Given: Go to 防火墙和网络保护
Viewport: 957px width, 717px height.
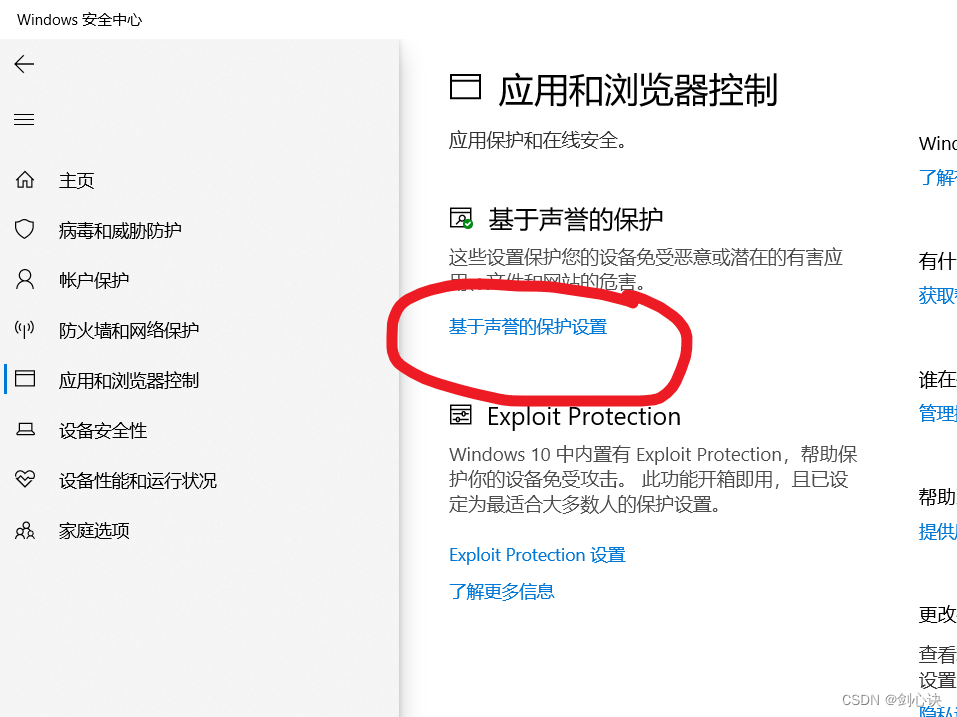Looking at the screenshot, I should coord(129,331).
